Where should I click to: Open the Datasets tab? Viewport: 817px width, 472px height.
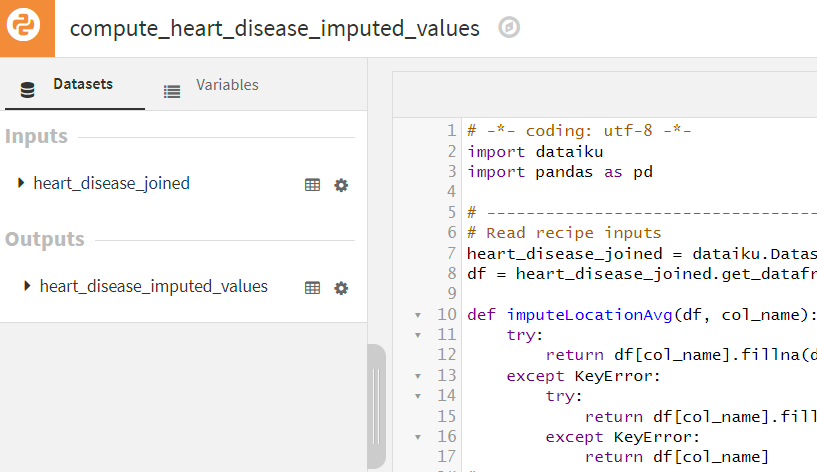(75, 85)
